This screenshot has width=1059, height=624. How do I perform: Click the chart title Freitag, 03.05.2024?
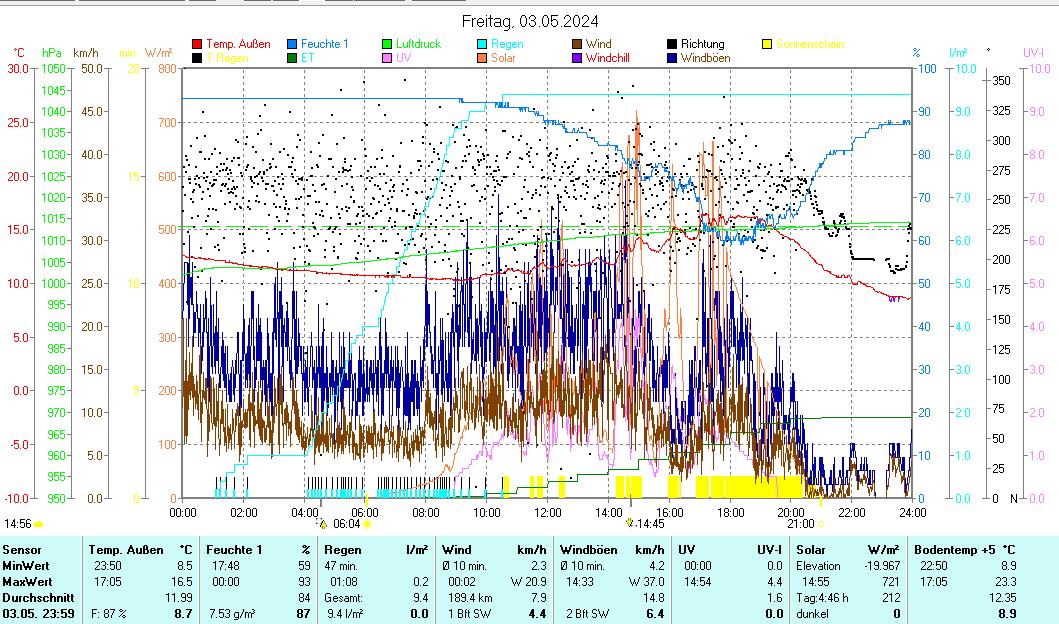[x=530, y=21]
